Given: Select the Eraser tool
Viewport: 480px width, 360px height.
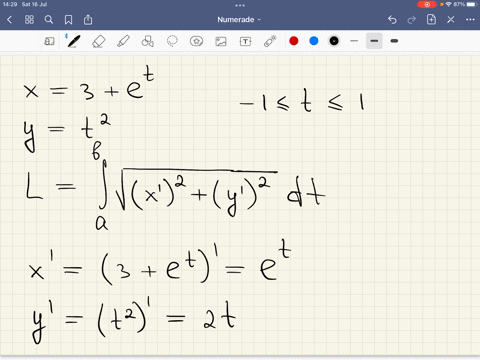Looking at the screenshot, I should click(x=98, y=41).
